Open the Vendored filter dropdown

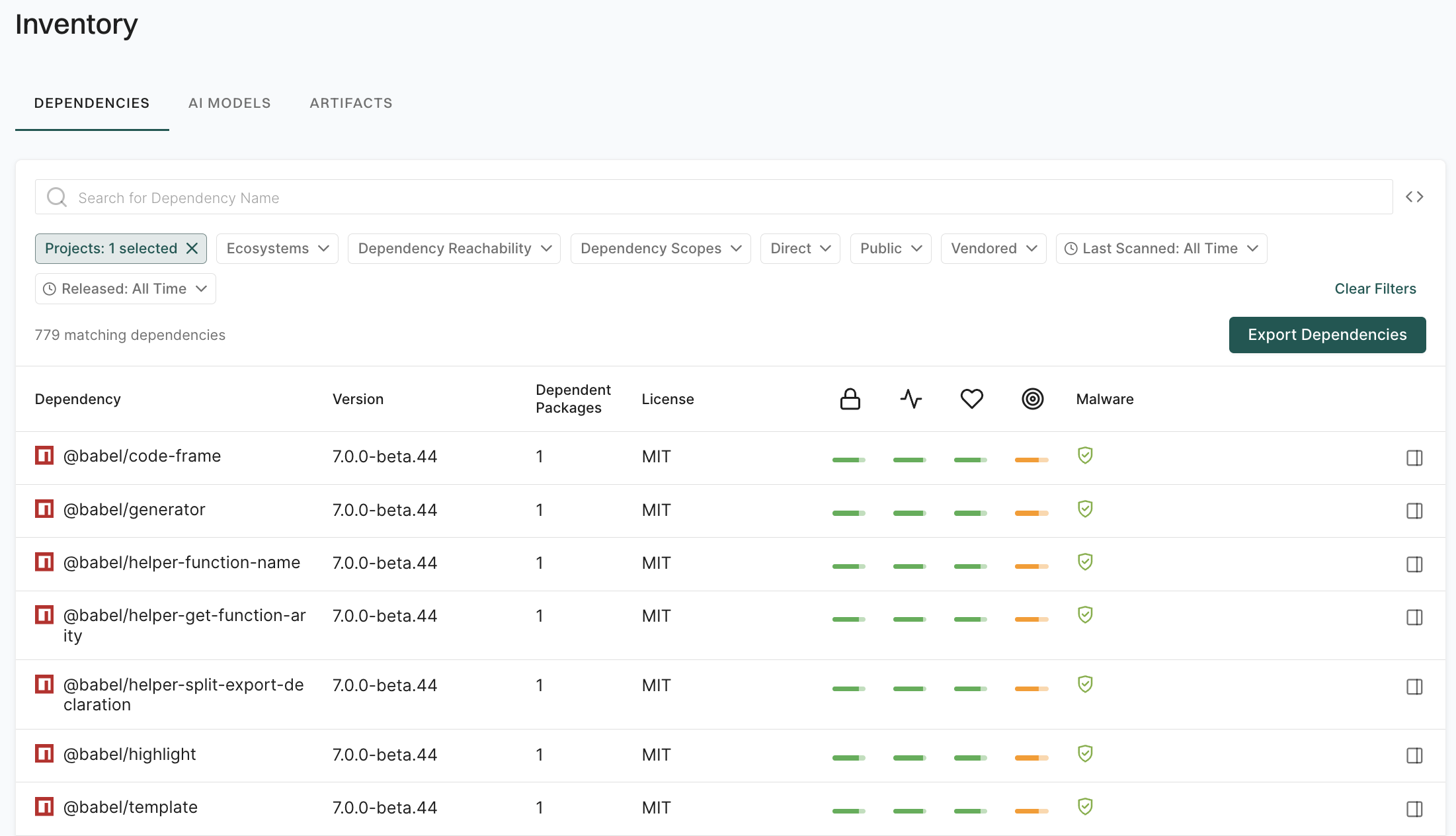click(993, 249)
